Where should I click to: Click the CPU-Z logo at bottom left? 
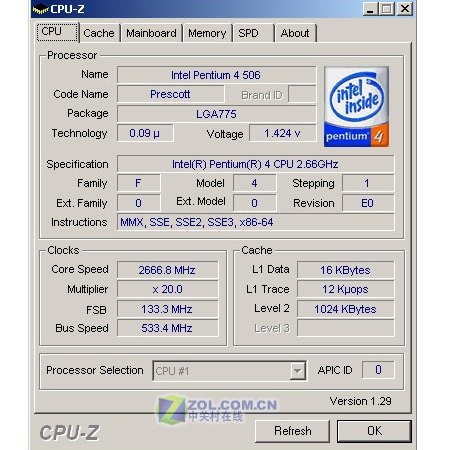[x=69, y=433]
